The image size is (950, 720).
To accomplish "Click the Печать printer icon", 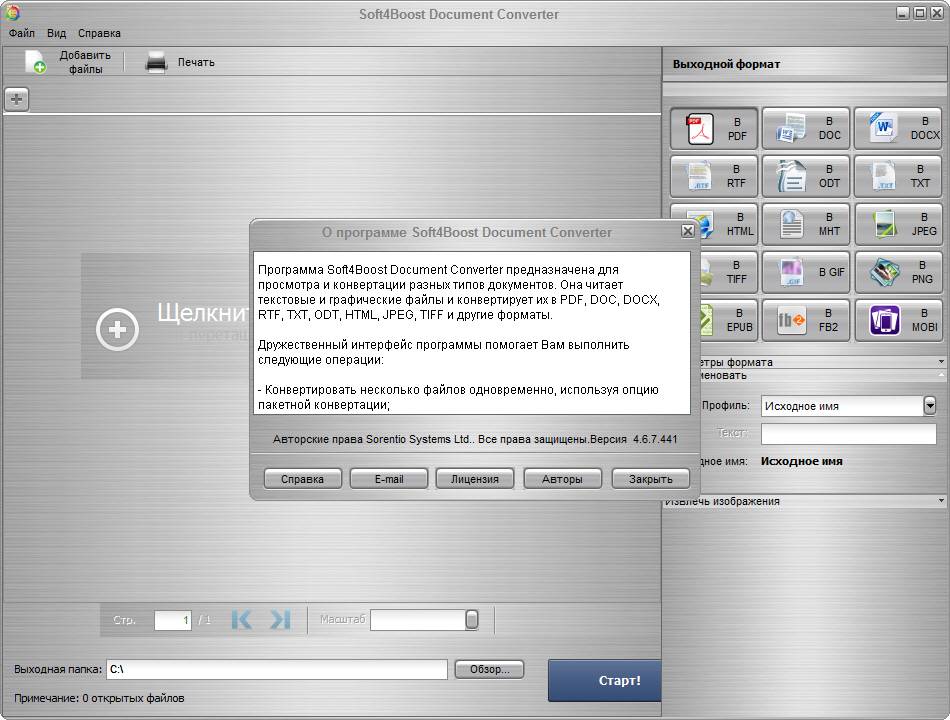I will 156,62.
